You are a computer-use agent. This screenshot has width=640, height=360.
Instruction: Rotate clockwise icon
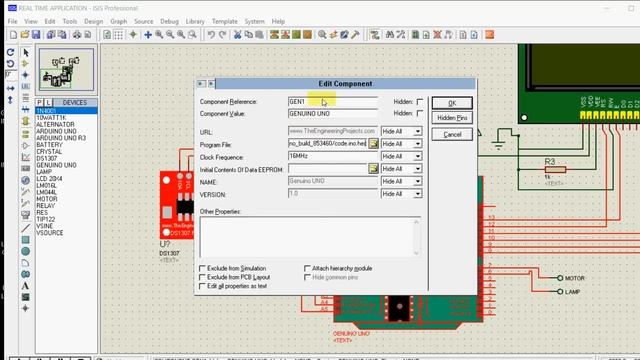11,52
